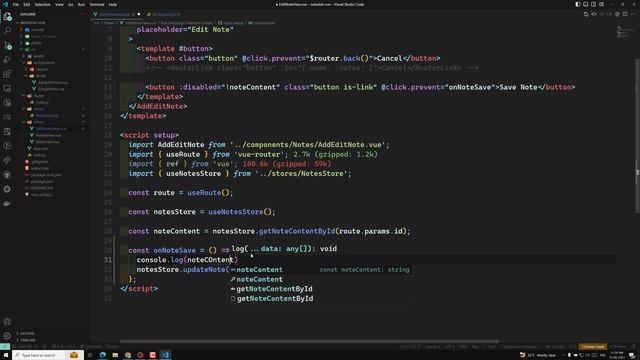Open the Windows Start menu
This screenshot has height=360, width=640.
[x=6, y=355]
